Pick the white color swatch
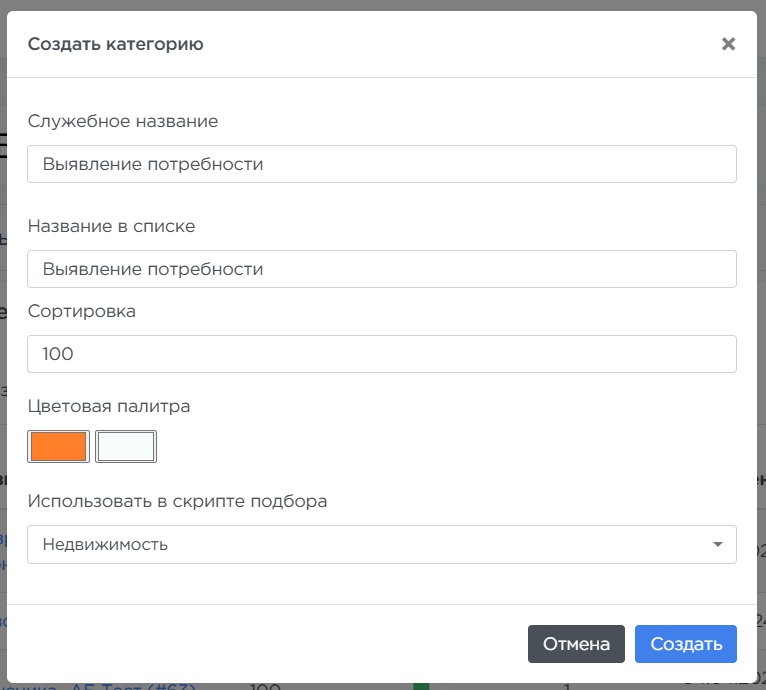The height and width of the screenshot is (690, 766). point(126,447)
